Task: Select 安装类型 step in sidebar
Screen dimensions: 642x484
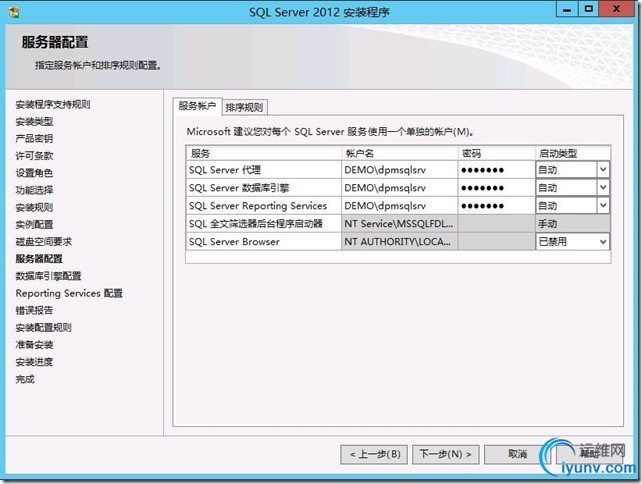Action: pyautogui.click(x=34, y=122)
